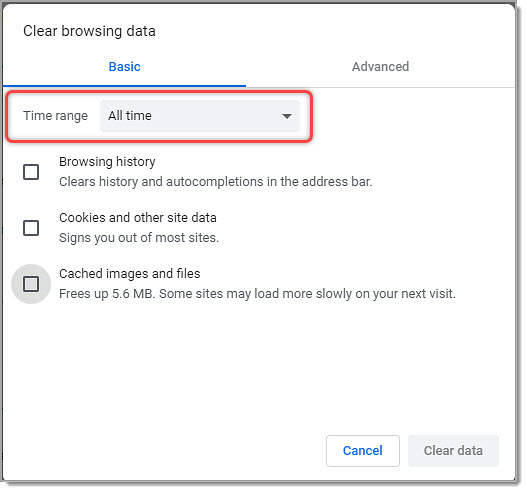527x492 pixels.
Task: Cancel the clear browsing data dialog
Action: 363,451
